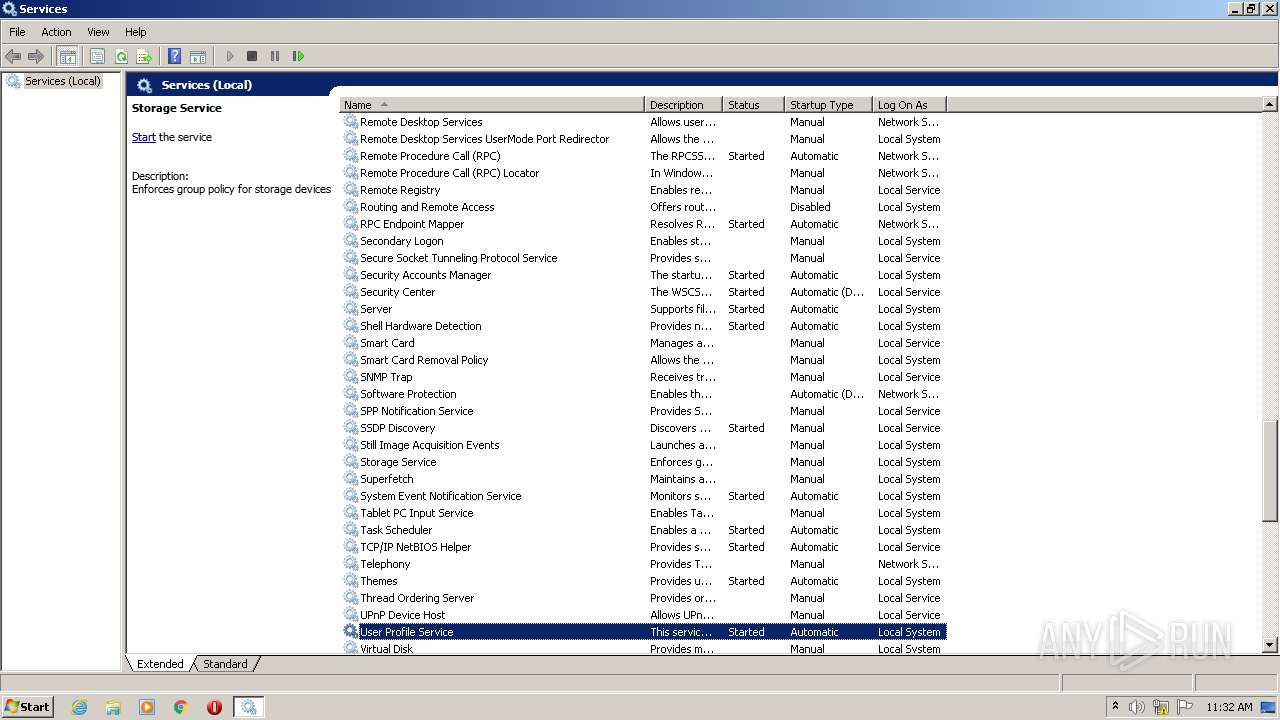Select the Themes service
The image size is (1280, 720).
(x=643, y=581)
